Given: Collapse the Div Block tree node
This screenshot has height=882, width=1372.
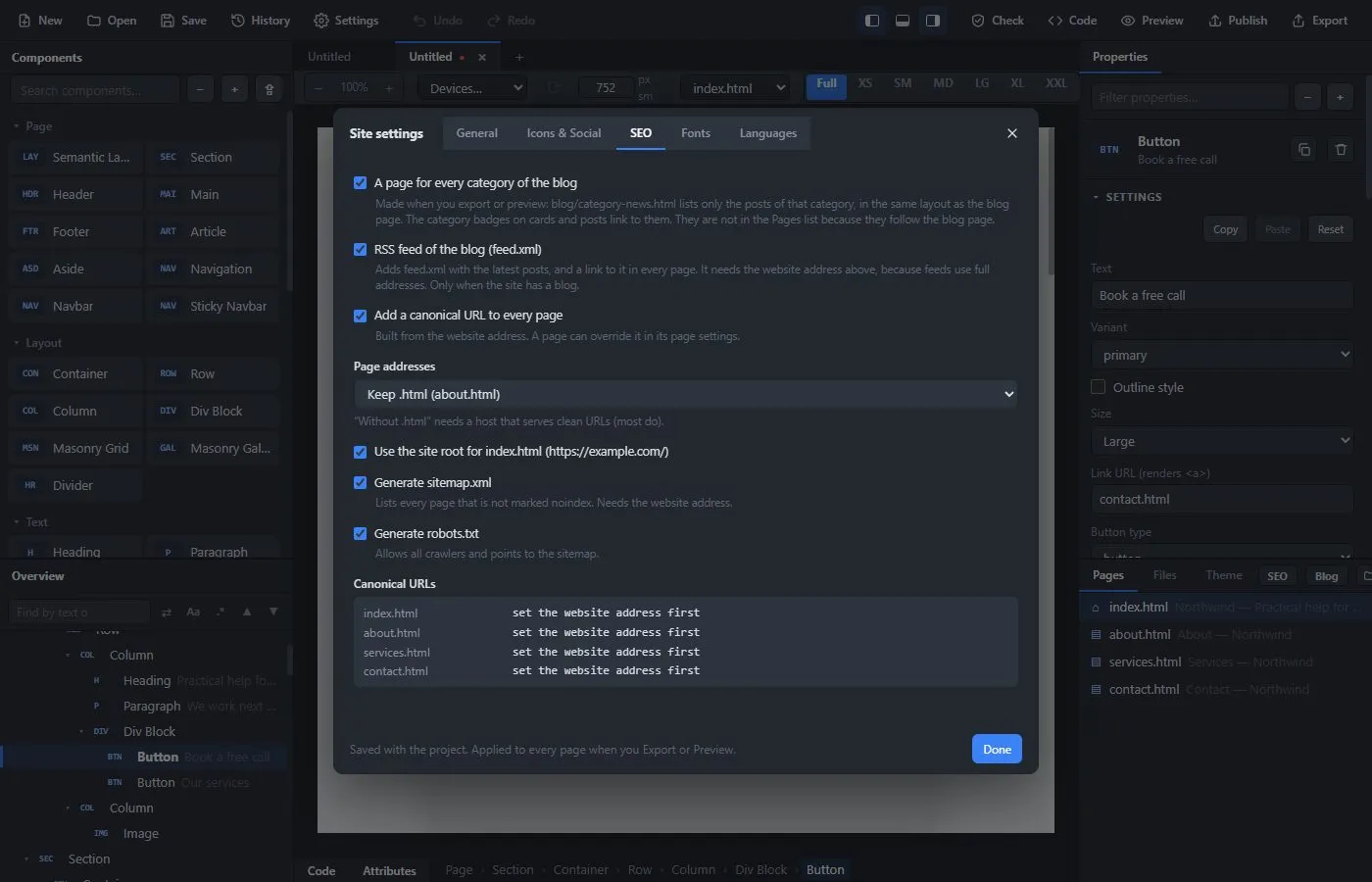Looking at the screenshot, I should tap(81, 732).
